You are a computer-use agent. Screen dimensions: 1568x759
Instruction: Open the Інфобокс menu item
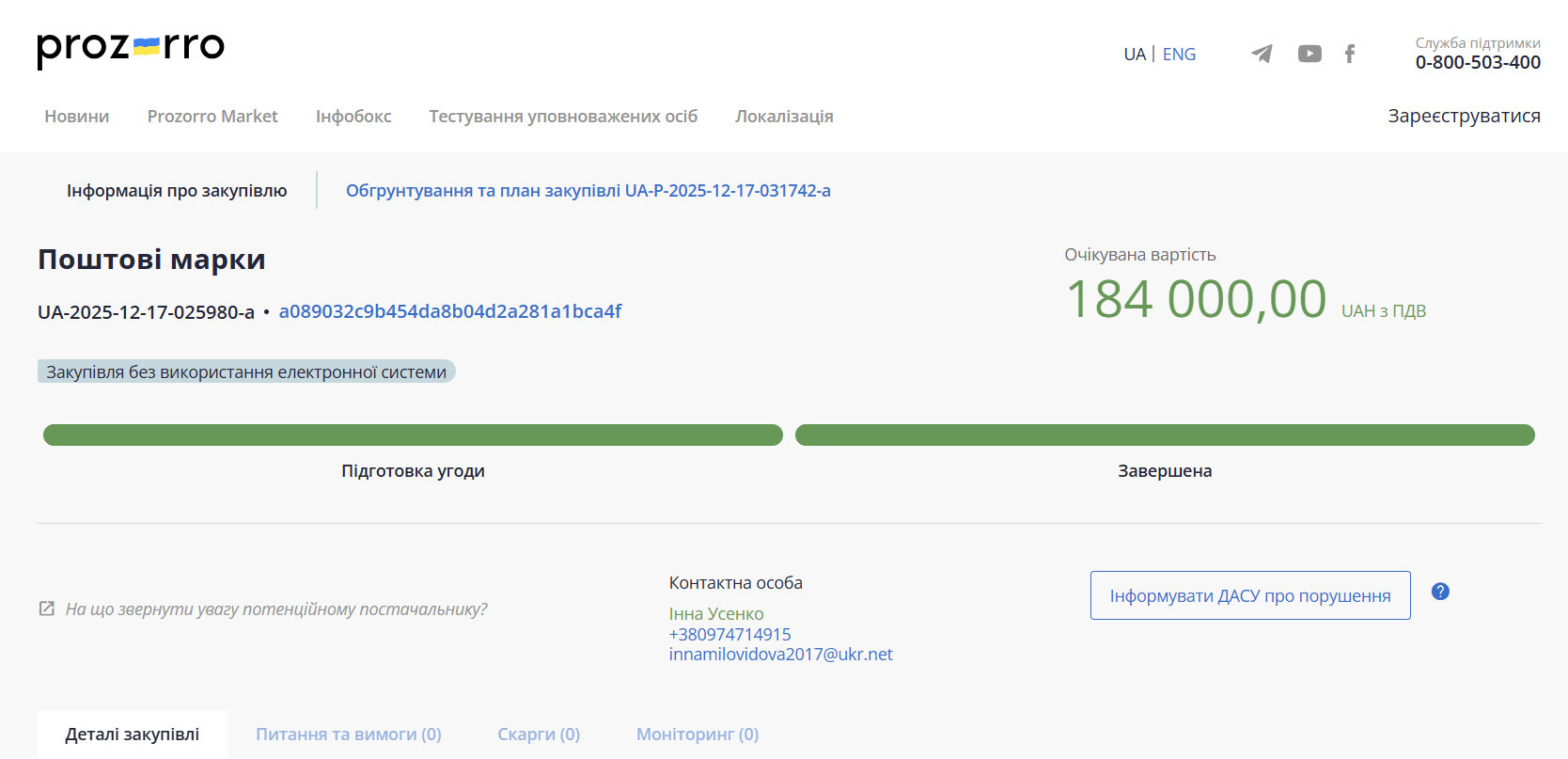[x=353, y=117]
